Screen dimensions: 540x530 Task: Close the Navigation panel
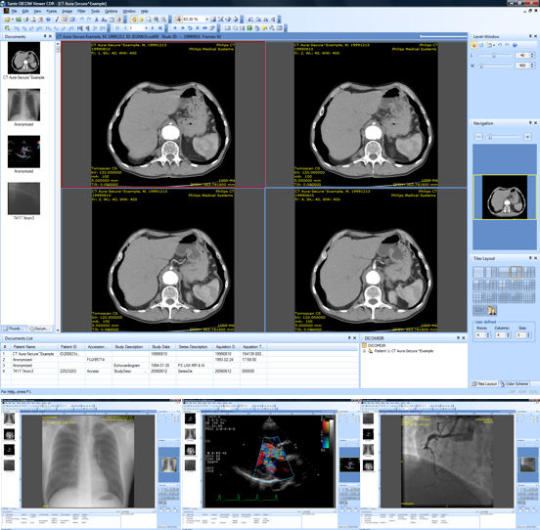(536, 123)
